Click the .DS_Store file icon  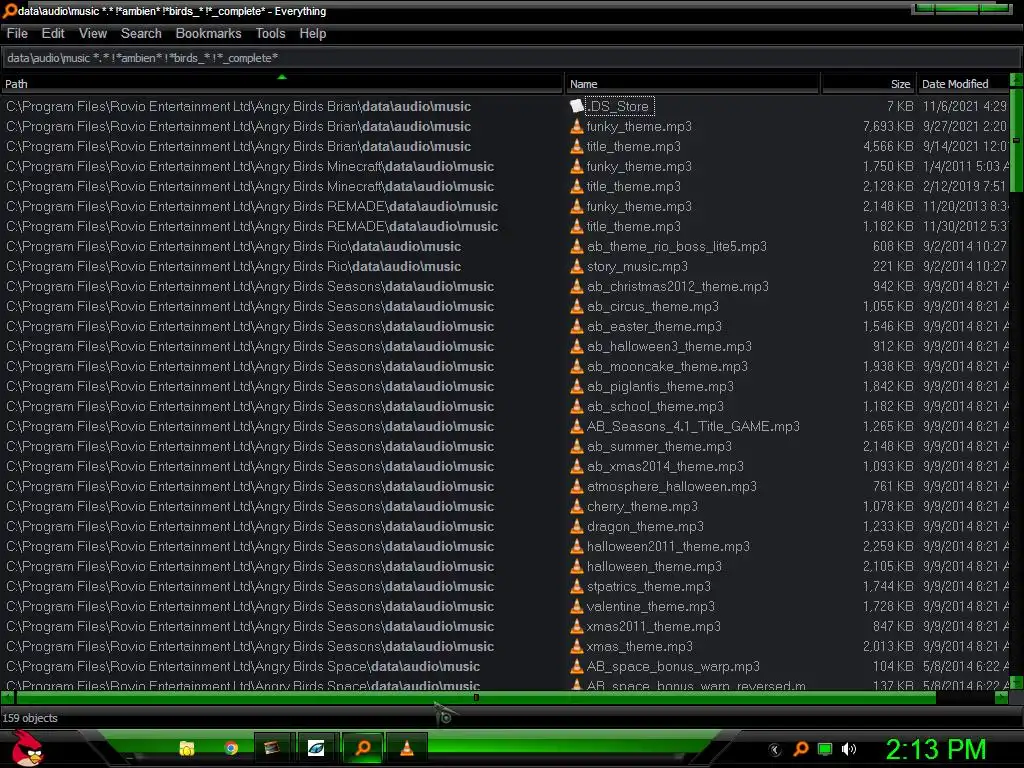click(576, 106)
